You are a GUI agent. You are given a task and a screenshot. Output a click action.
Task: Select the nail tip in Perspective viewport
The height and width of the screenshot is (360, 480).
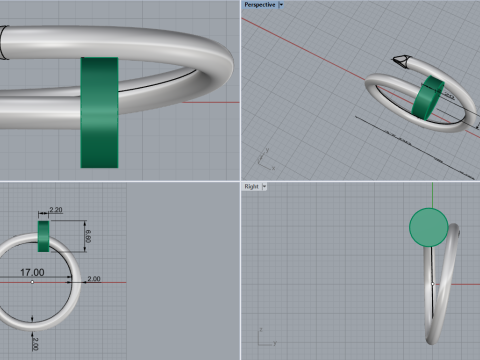[400, 61]
